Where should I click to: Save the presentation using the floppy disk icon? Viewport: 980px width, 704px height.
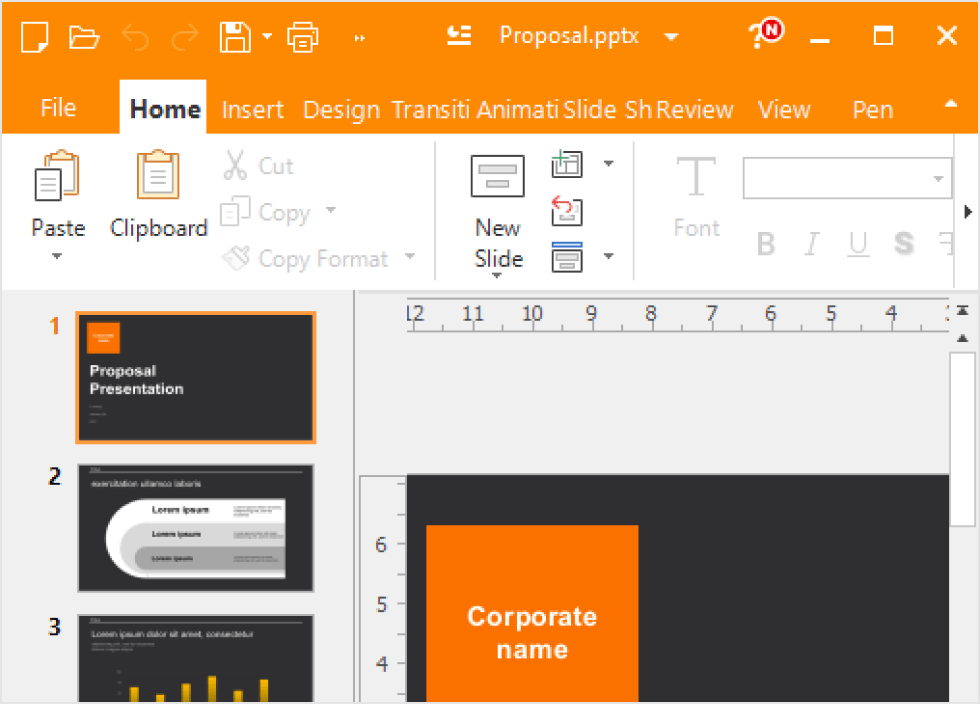(235, 38)
